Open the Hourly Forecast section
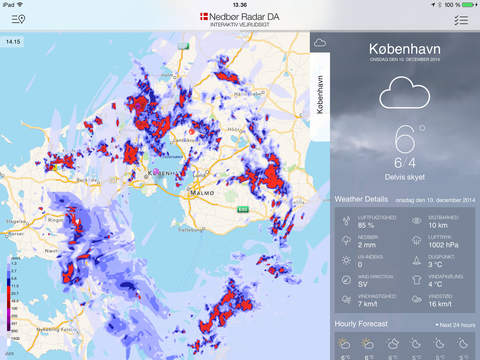Image resolution: width=480 pixels, height=360 pixels. coord(361,324)
